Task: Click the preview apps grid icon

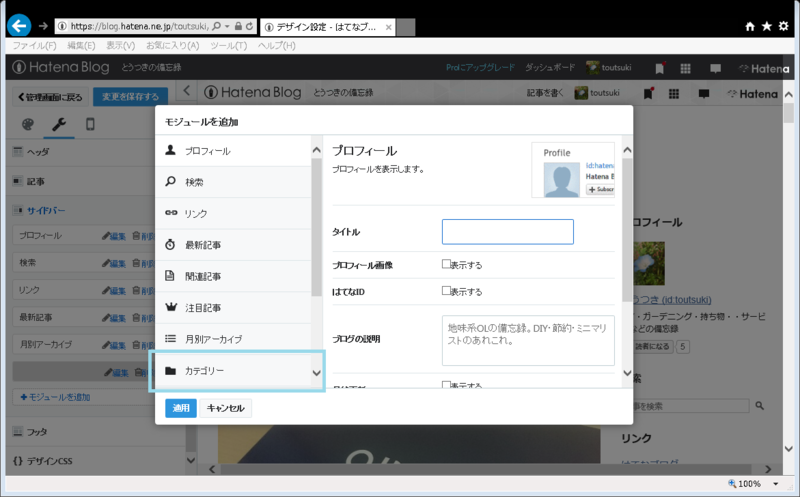Action: tap(674, 94)
